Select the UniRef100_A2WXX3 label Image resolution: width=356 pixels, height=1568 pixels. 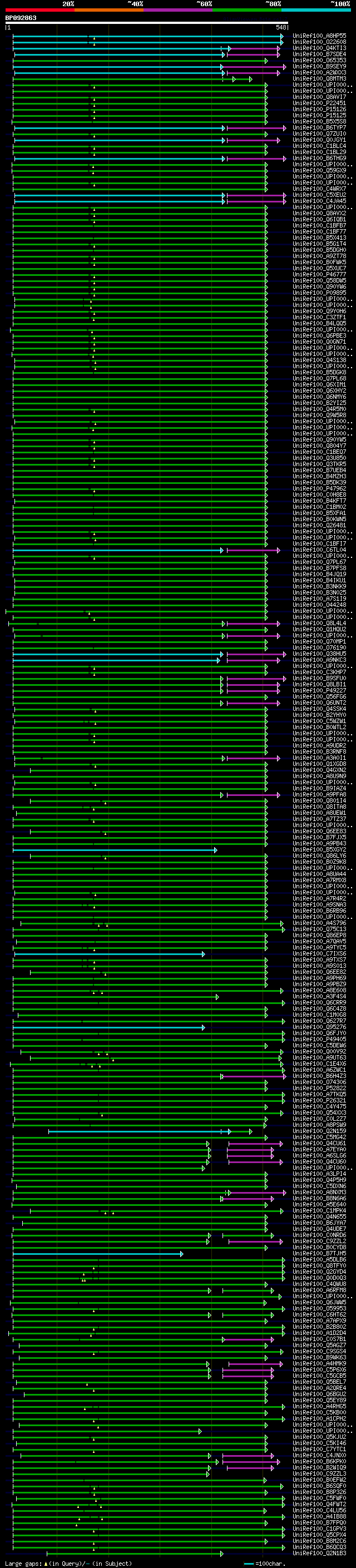coord(319,72)
